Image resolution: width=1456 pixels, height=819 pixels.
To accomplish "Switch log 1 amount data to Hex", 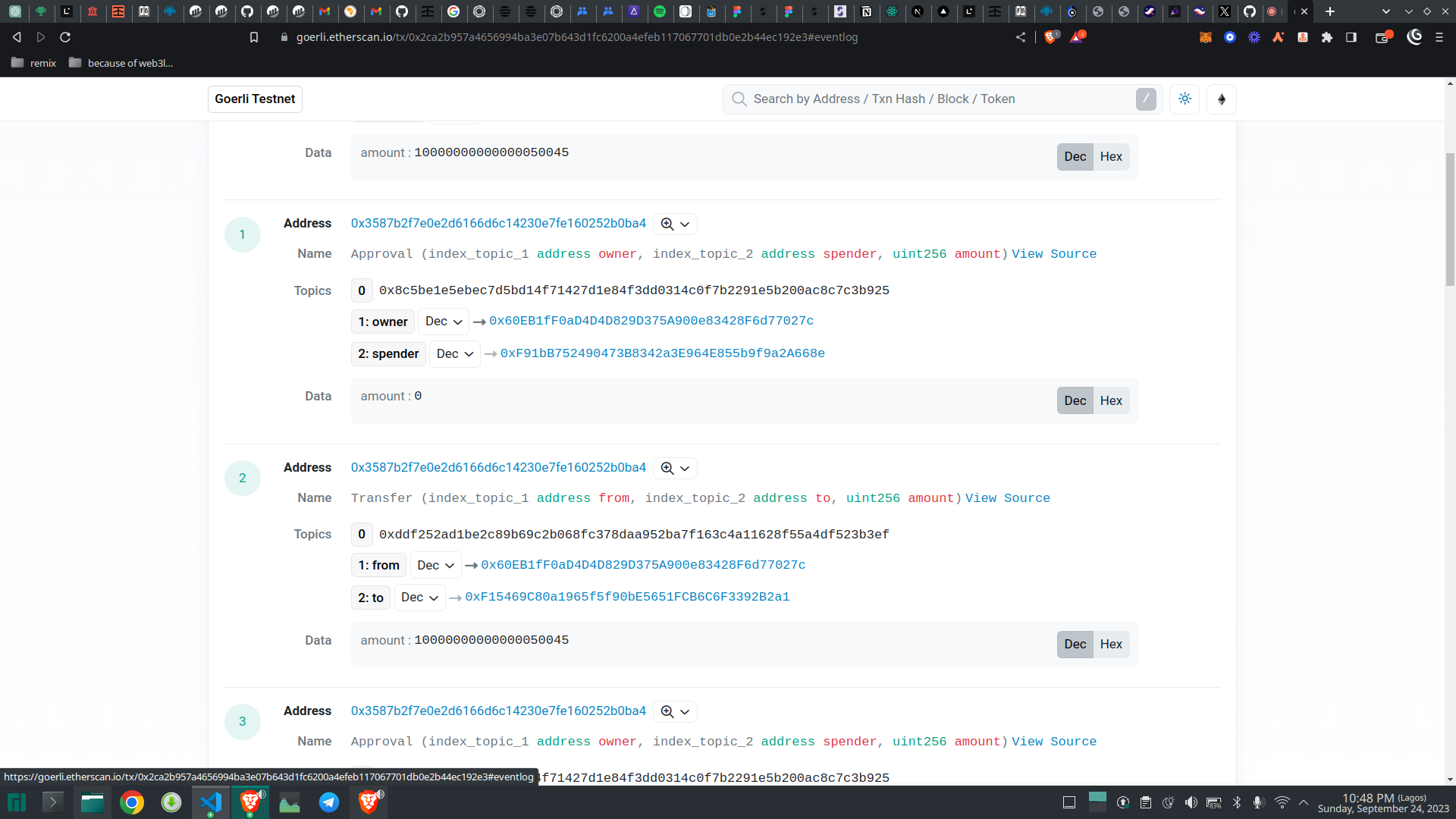I will point(1111,401).
